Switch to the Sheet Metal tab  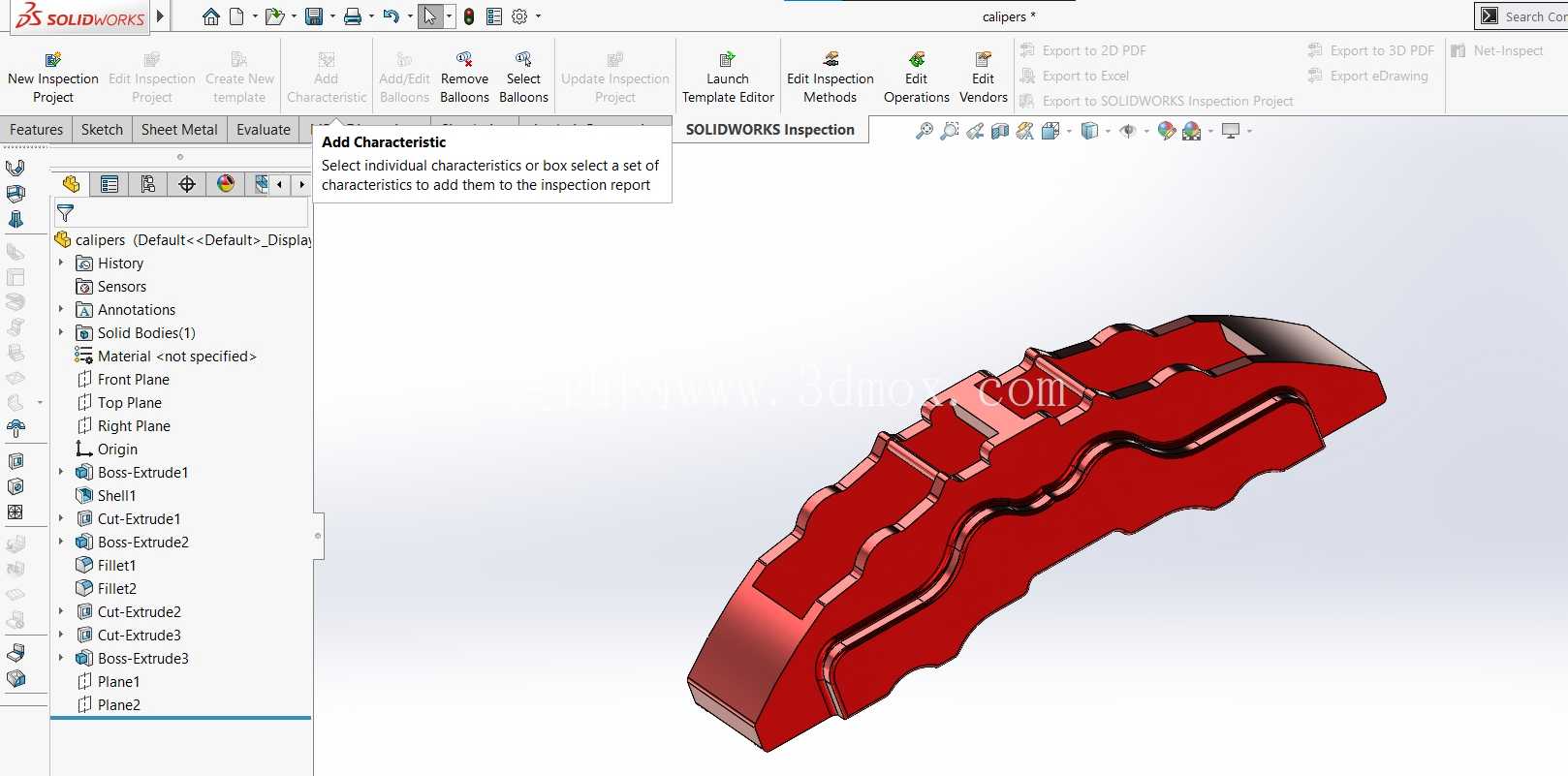coord(179,129)
